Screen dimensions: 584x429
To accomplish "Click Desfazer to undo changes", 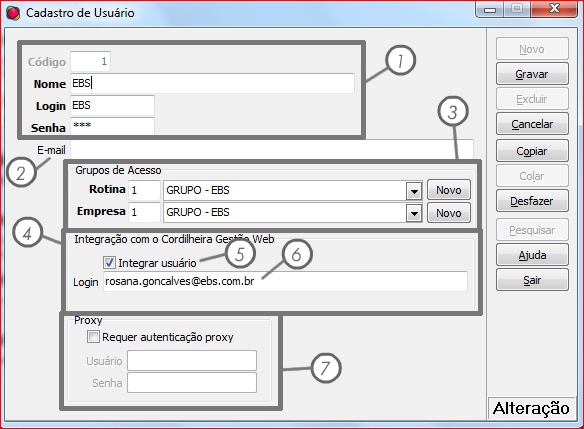I will click(x=532, y=201).
